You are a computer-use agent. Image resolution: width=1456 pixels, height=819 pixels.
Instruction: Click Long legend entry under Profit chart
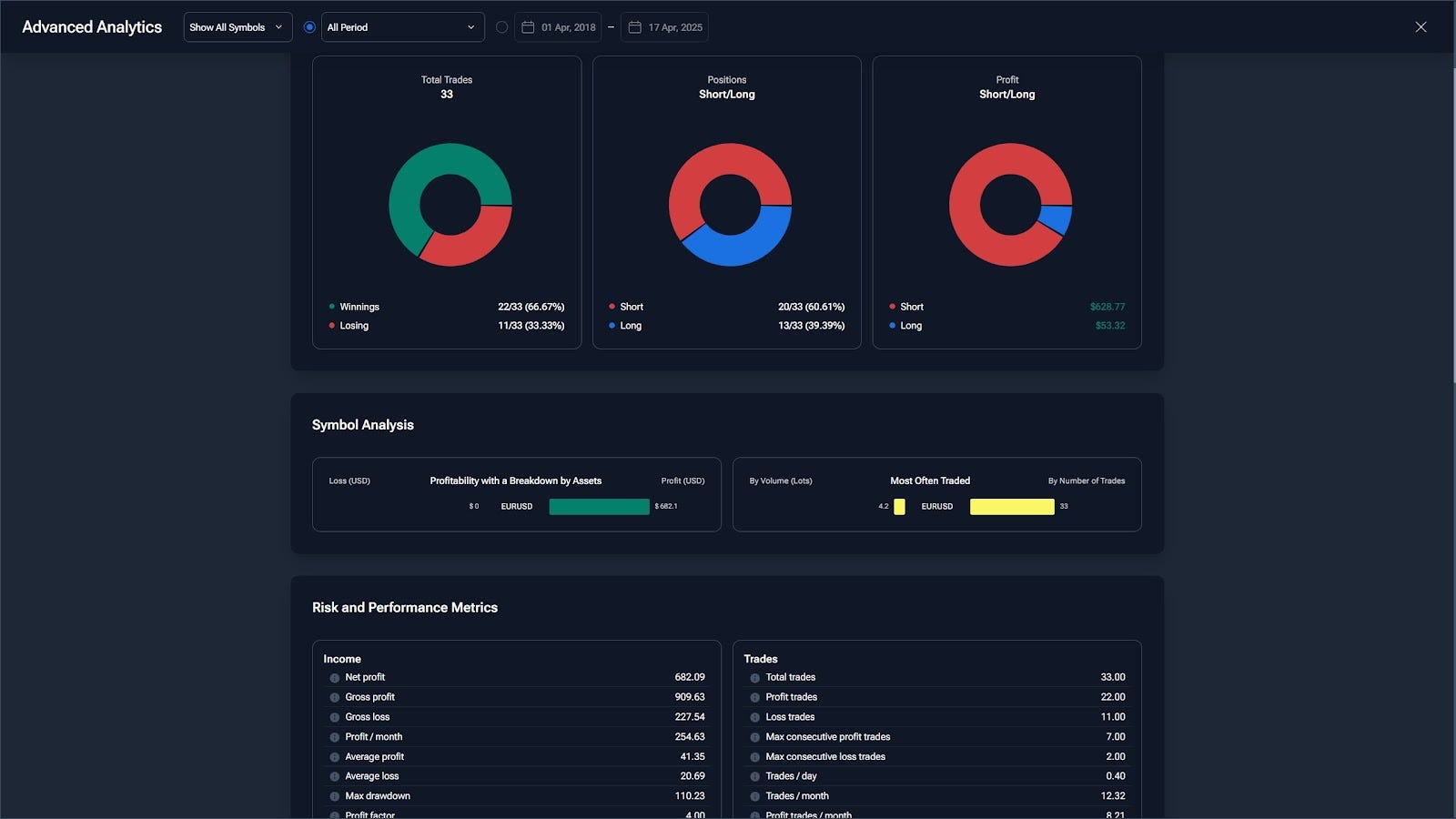pyautogui.click(x=910, y=326)
